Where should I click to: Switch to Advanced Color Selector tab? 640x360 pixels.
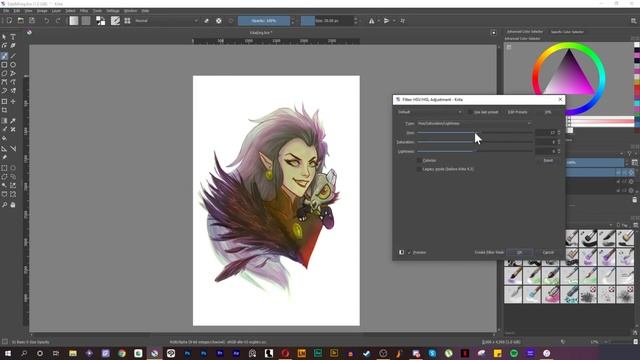525,32
